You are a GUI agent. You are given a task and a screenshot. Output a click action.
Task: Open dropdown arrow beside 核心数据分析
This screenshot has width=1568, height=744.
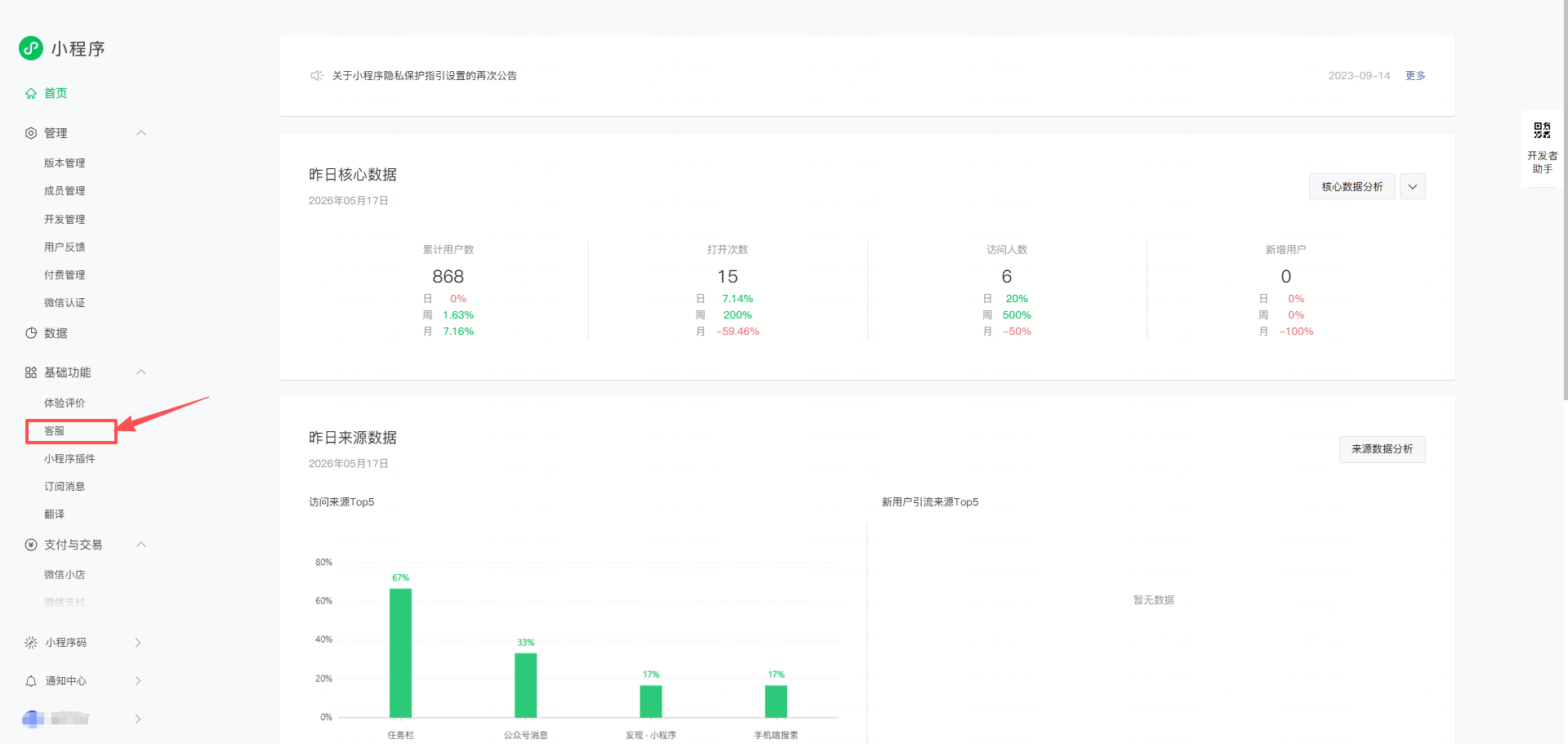(x=1413, y=186)
